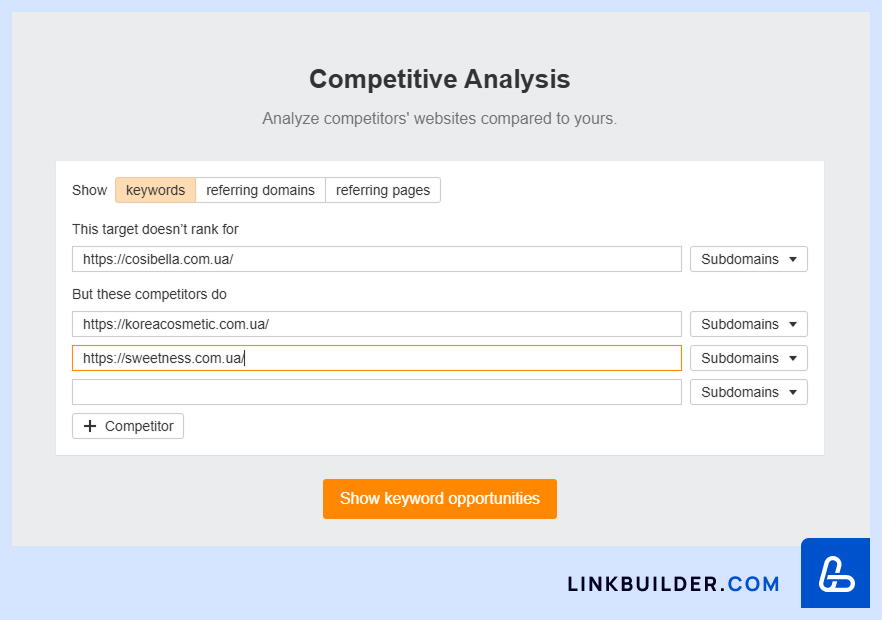Click the LINKBUILDER.COM text link
882x620 pixels.
[673, 584]
